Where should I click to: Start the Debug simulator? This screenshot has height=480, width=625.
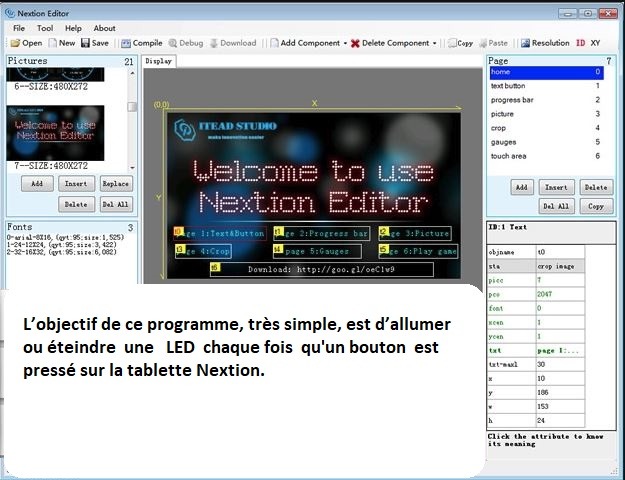pyautogui.click(x=186, y=43)
